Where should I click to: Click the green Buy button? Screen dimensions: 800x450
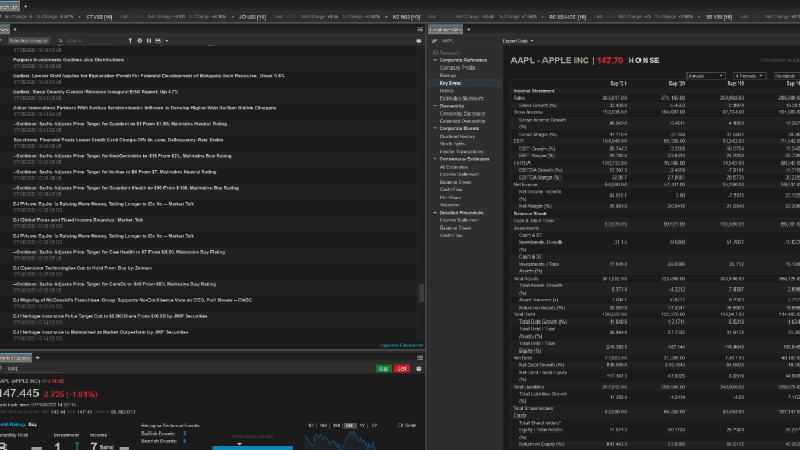pos(383,368)
